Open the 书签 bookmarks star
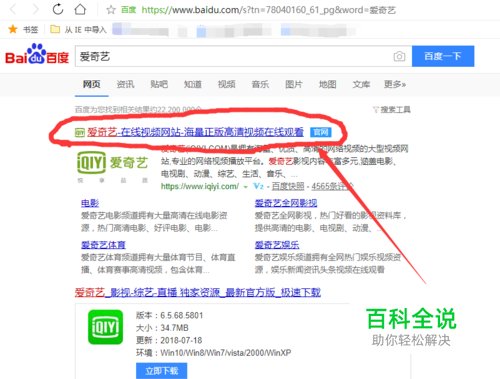Screen dimensions: 500x379 click(13, 29)
